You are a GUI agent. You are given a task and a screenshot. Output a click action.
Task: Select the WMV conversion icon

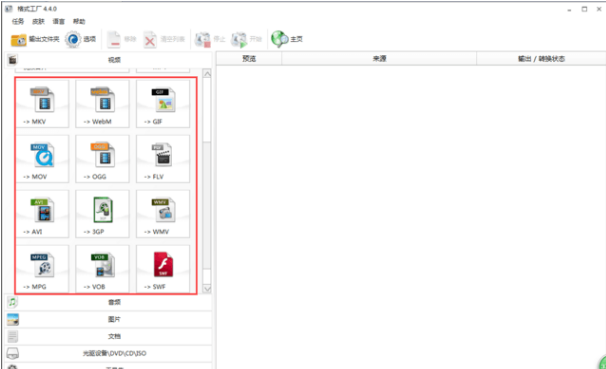(163, 214)
